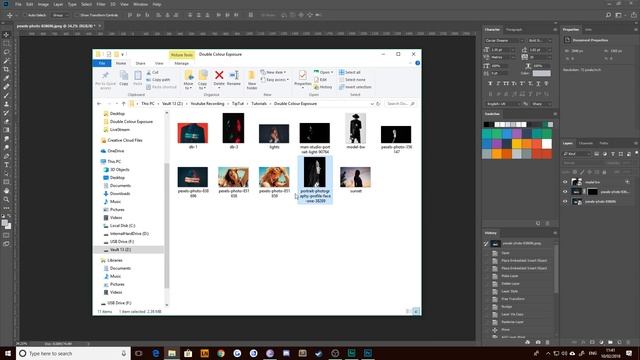The width and height of the screenshot is (640, 360).
Task: Click Rename in the Explorer ribbon
Action: coord(234,78)
